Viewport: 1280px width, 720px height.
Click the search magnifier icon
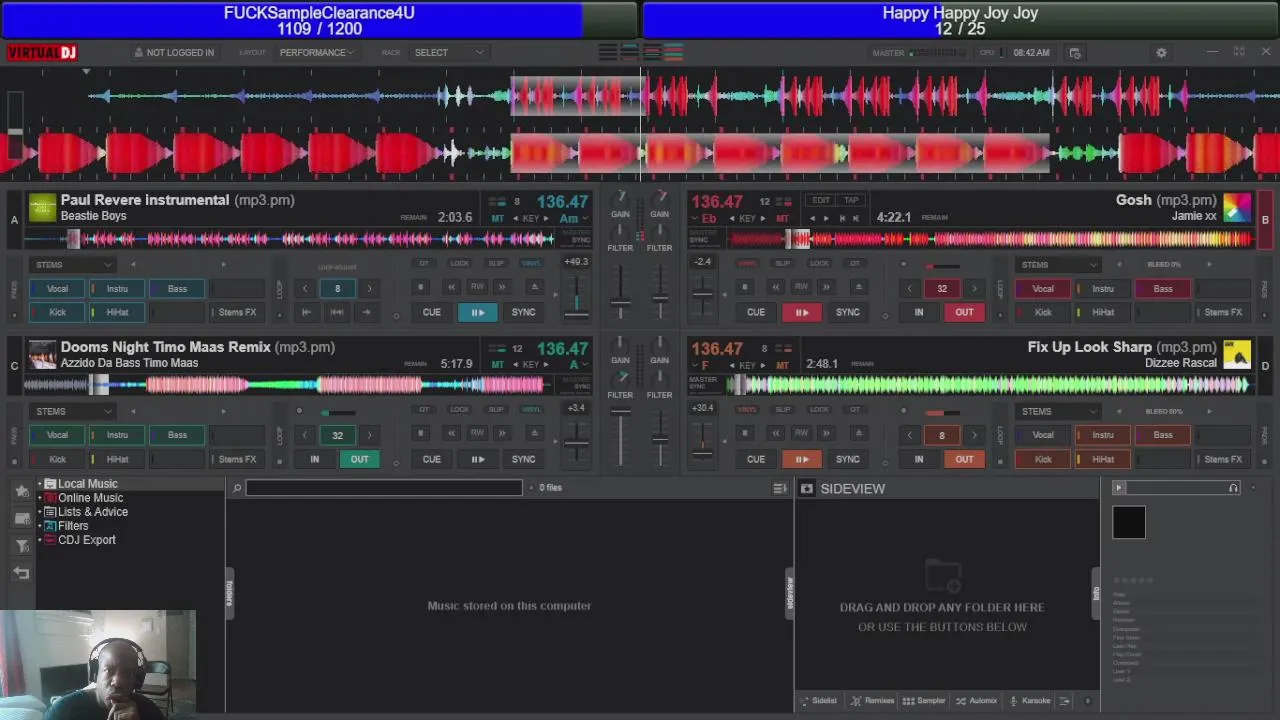coord(237,488)
